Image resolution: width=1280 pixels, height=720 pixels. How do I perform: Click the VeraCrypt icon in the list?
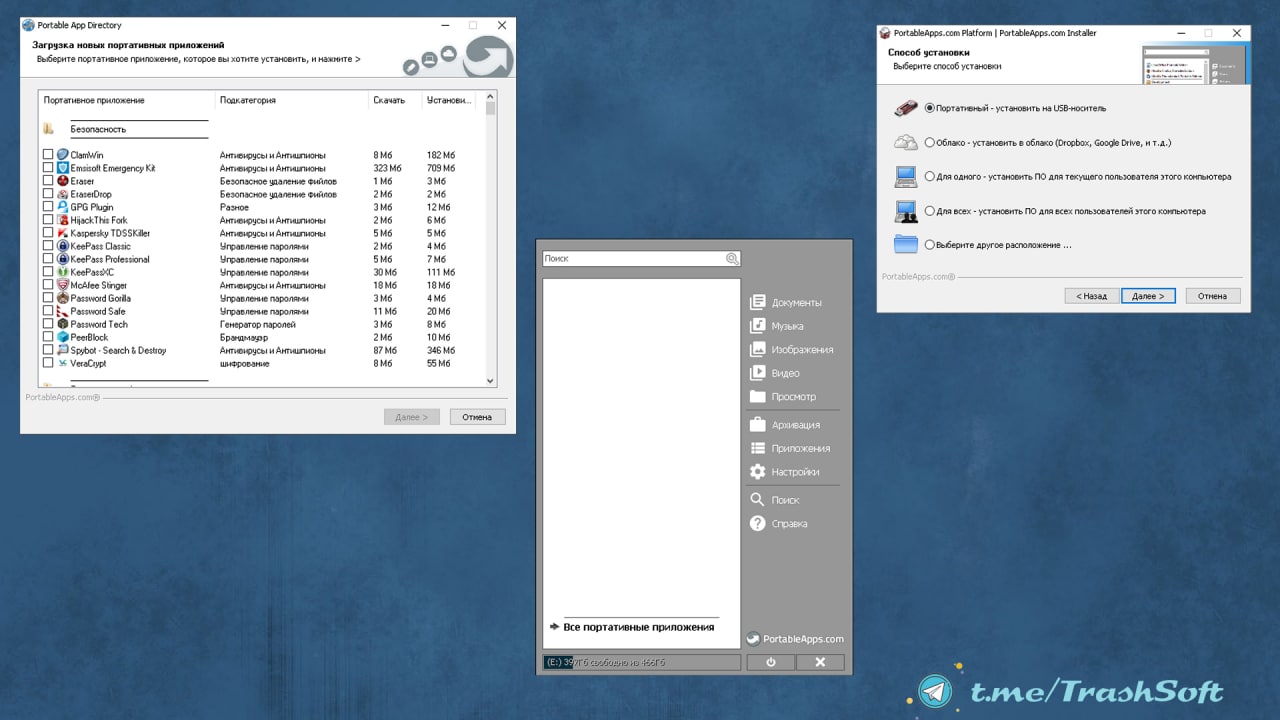click(x=62, y=363)
